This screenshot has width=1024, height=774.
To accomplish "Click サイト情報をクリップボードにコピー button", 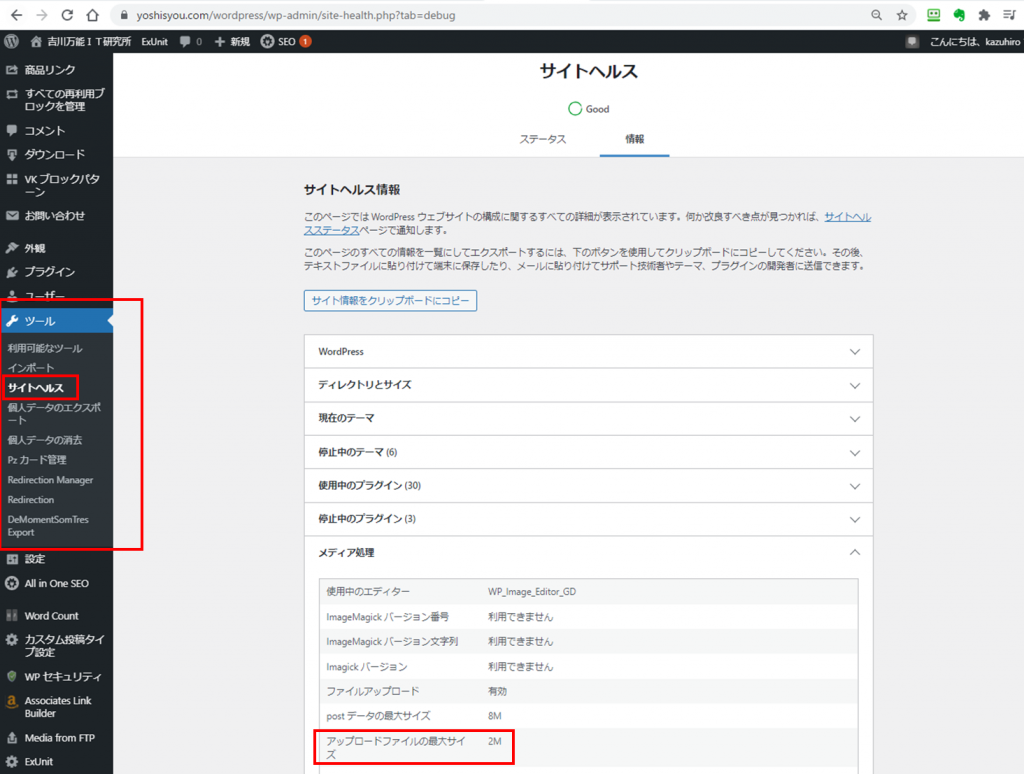I will pos(390,301).
